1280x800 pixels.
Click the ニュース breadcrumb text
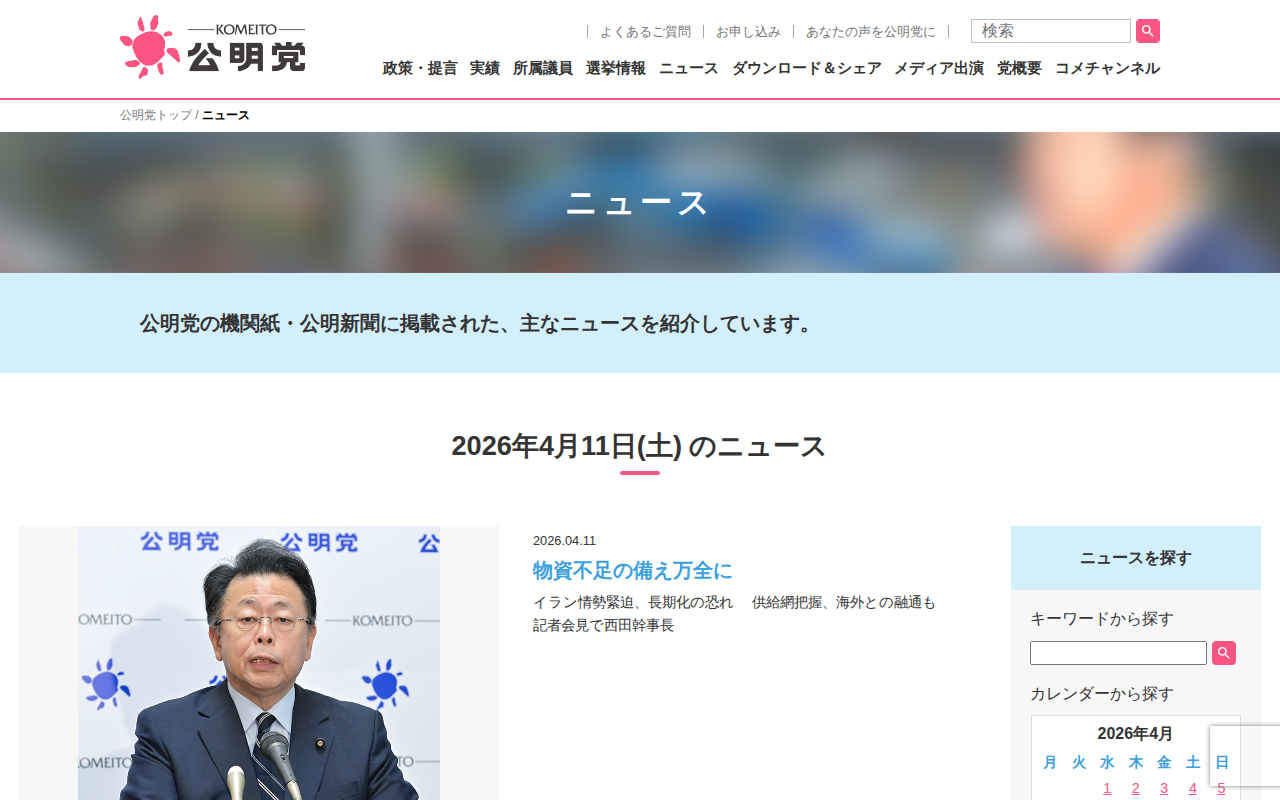(226, 115)
